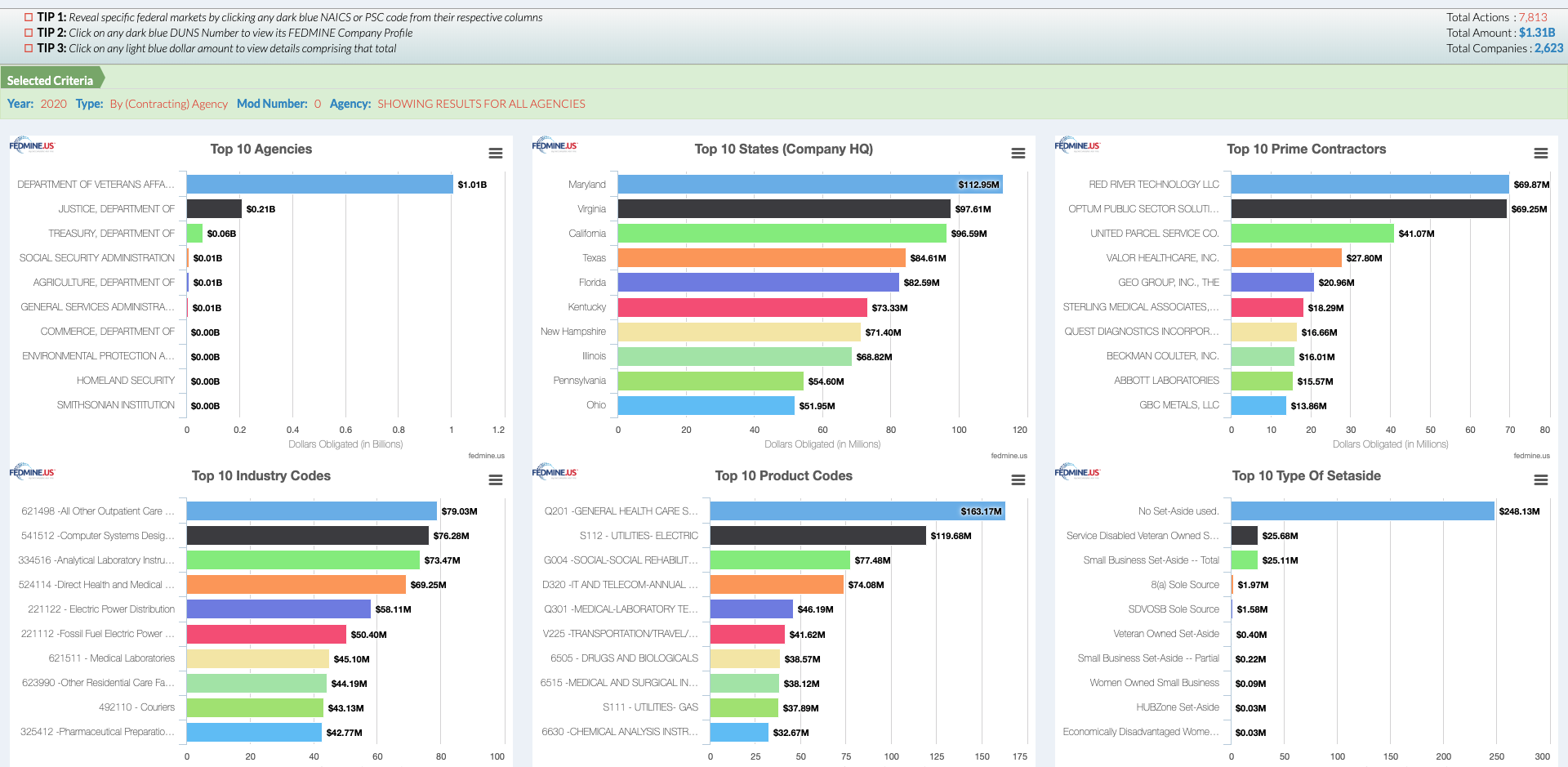
Task: Click the 524114 Direct Health and Medical bar
Action: coord(296,585)
